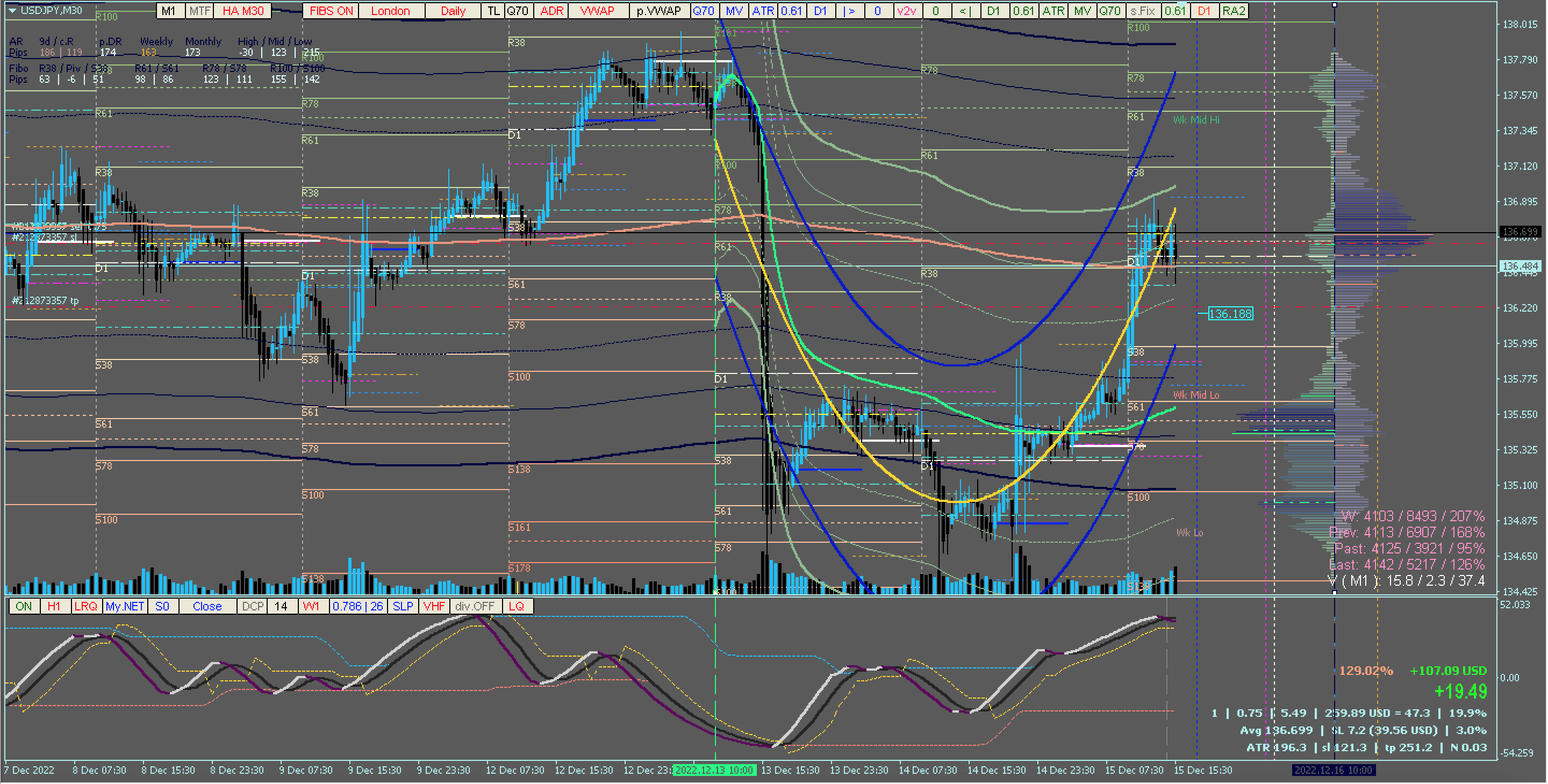The image size is (1548, 784).
Task: Click the red ADR button
Action: (551, 11)
